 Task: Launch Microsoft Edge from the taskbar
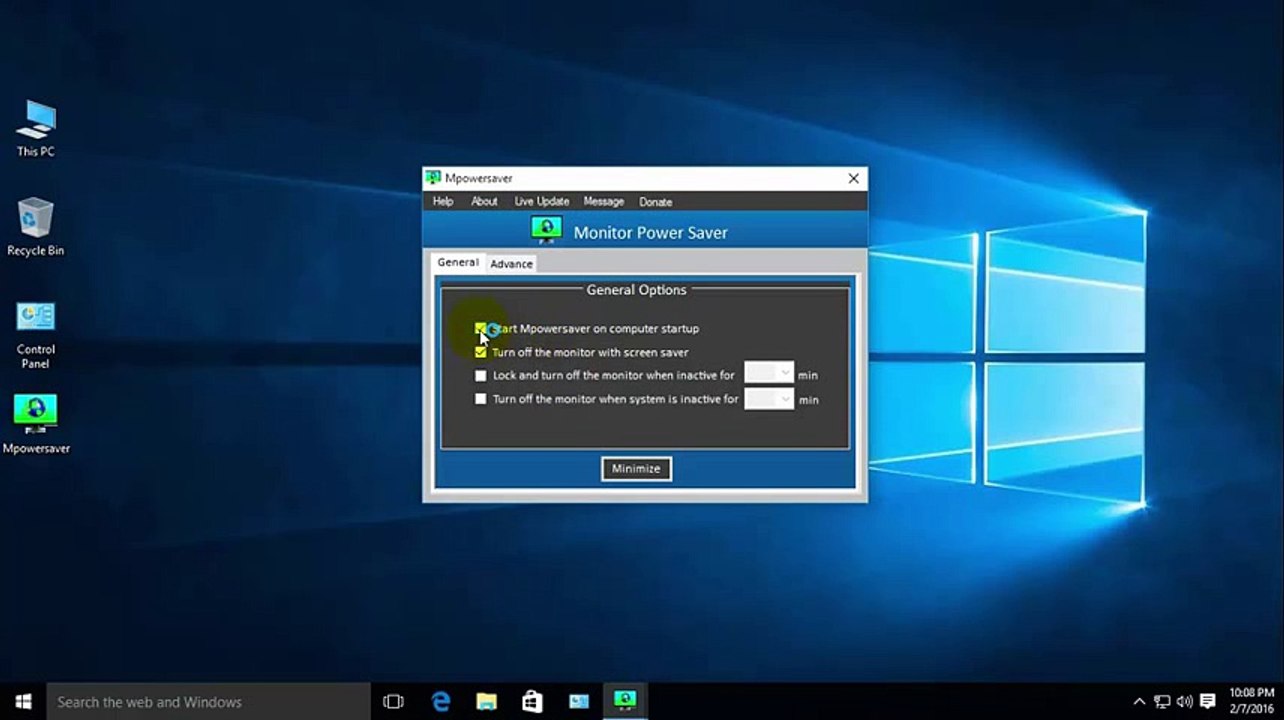(440, 702)
